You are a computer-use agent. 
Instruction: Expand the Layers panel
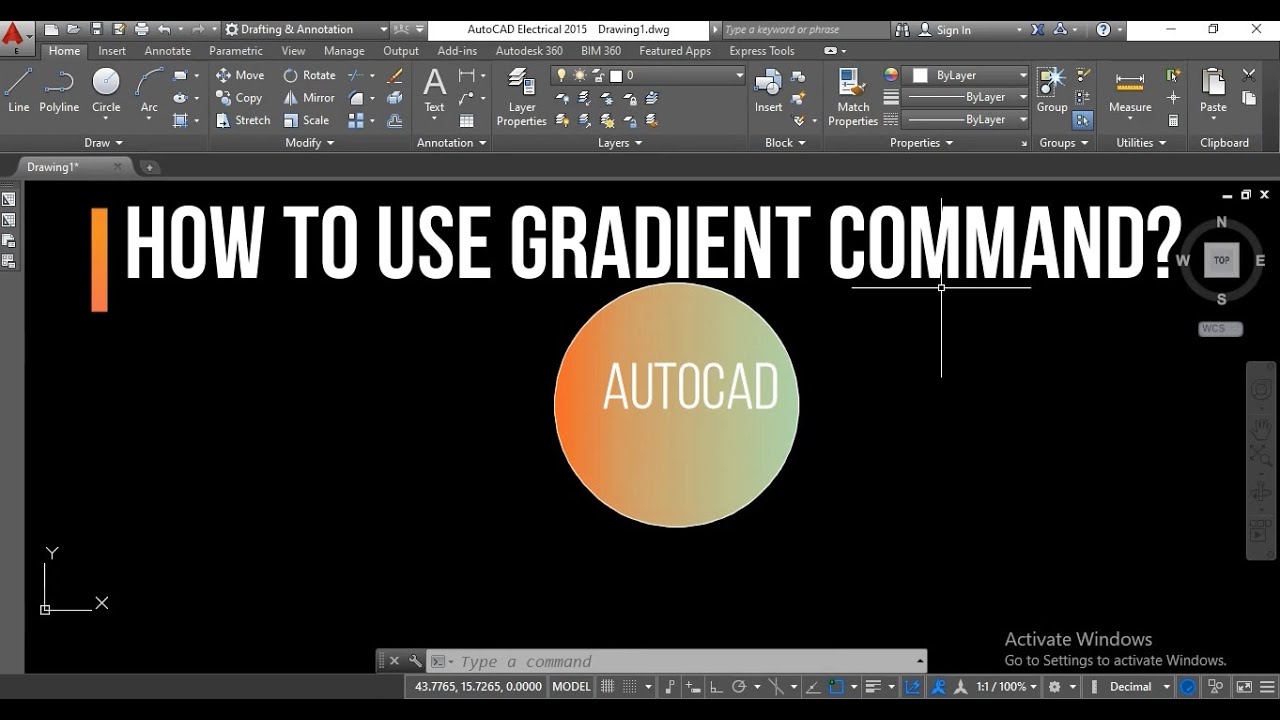pos(619,143)
